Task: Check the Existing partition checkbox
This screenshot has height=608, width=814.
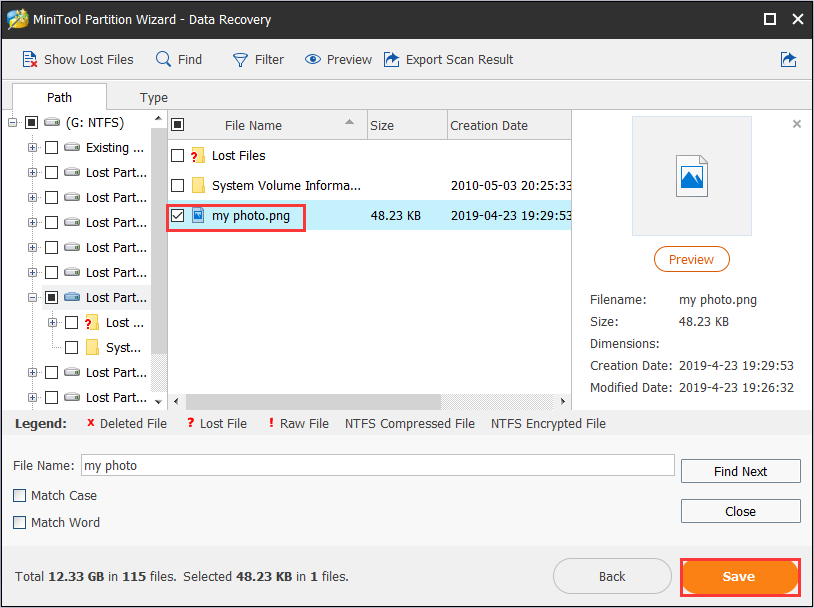Action: click(x=51, y=147)
